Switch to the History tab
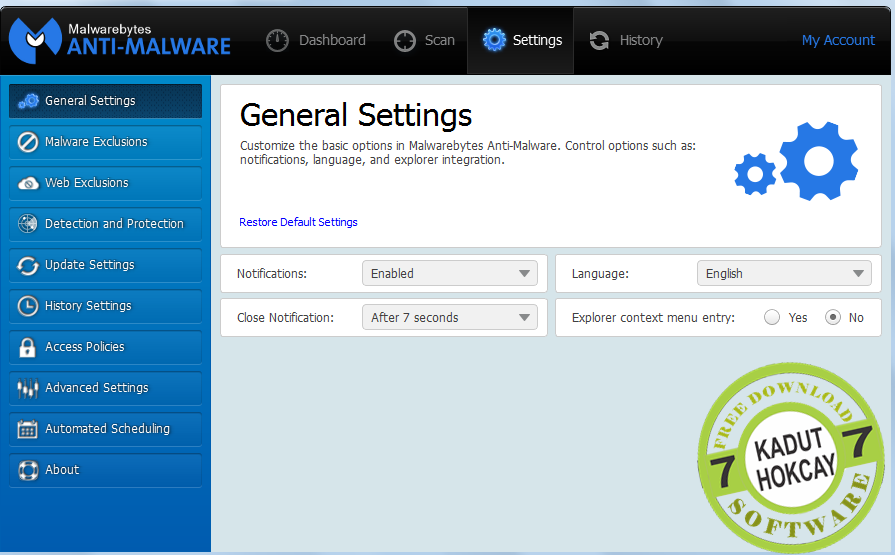The width and height of the screenshot is (895, 555). tap(626, 41)
